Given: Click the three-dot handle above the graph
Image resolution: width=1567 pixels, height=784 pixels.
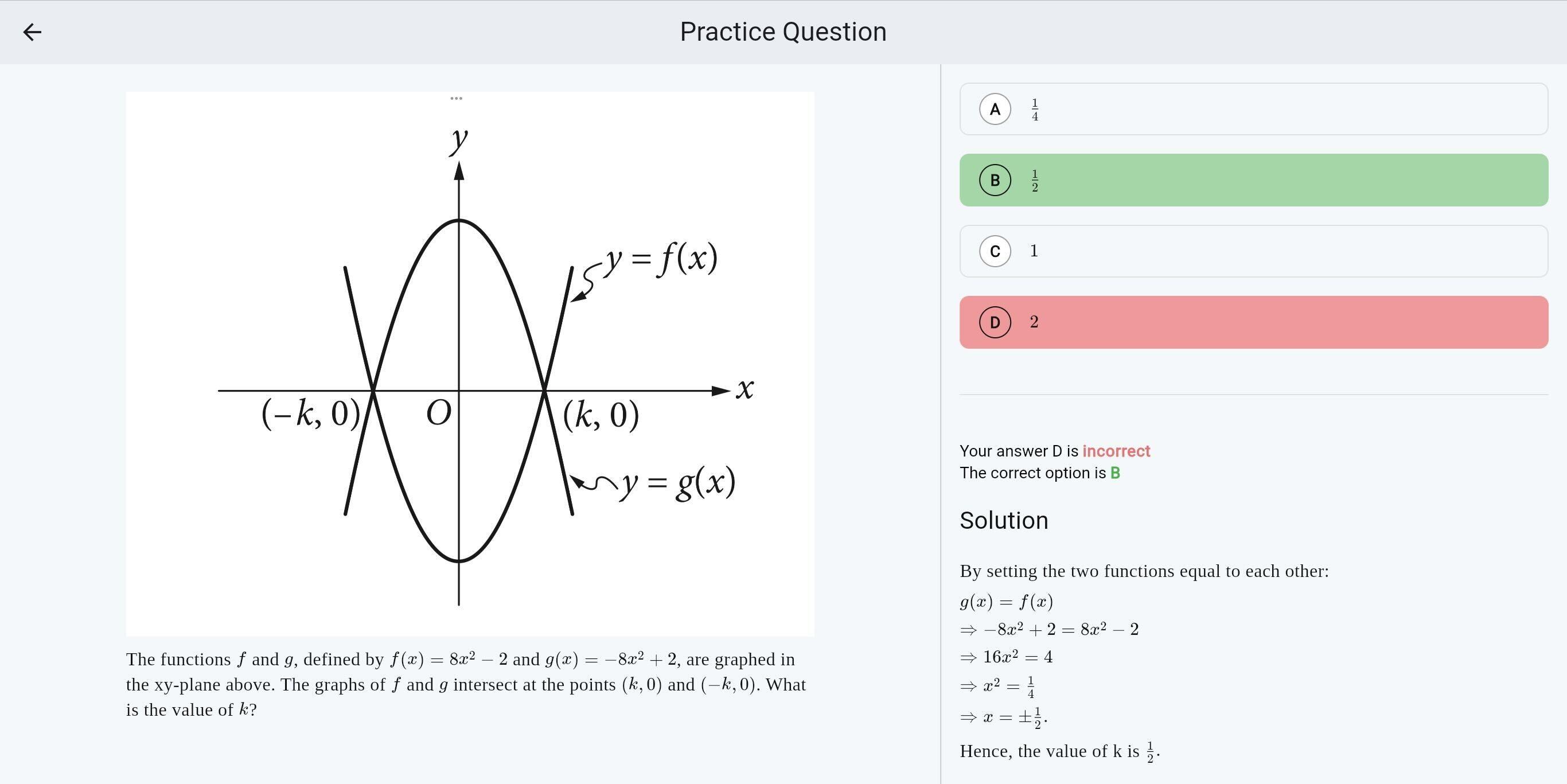Looking at the screenshot, I should [456, 98].
